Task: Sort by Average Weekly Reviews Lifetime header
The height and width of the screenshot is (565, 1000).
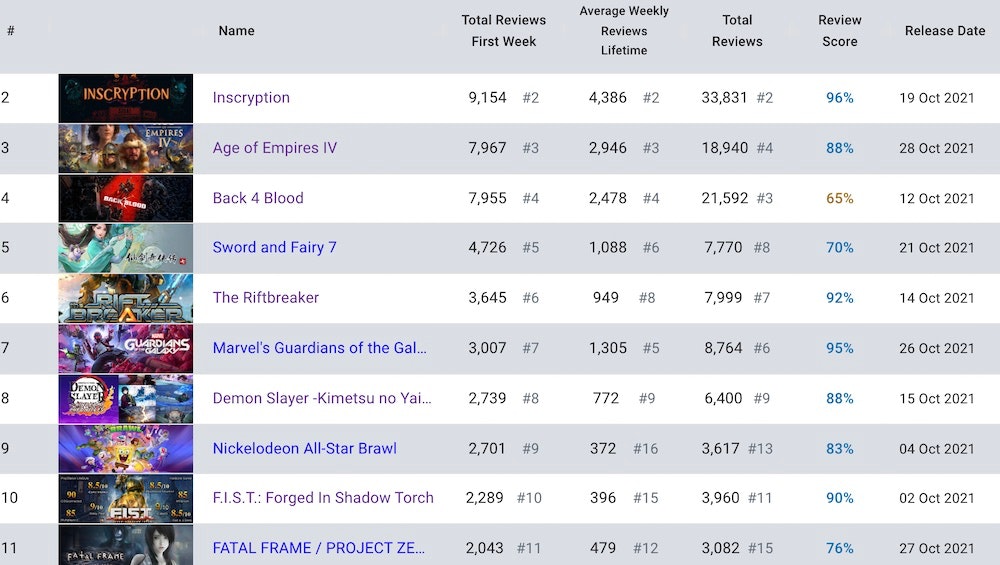Action: pos(624,31)
